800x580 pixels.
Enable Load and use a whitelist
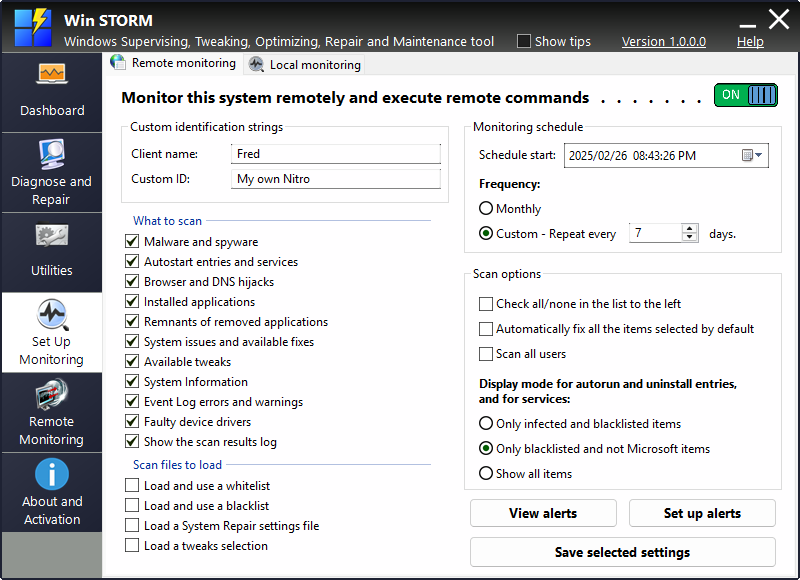131,485
